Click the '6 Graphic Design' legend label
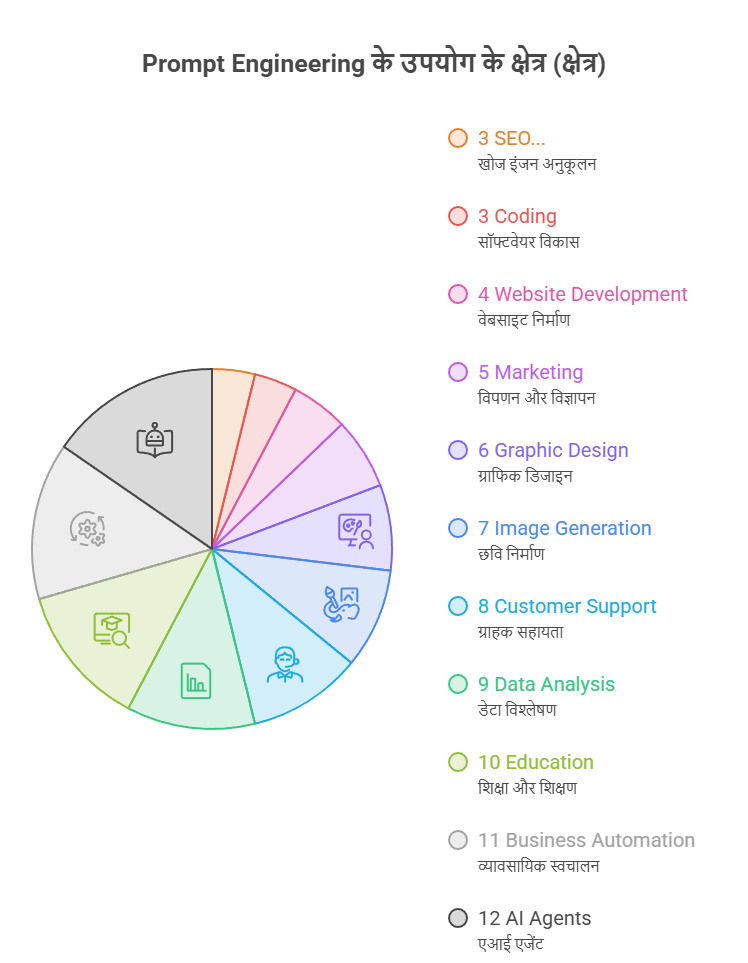The height and width of the screenshot is (963, 748). pos(553,450)
